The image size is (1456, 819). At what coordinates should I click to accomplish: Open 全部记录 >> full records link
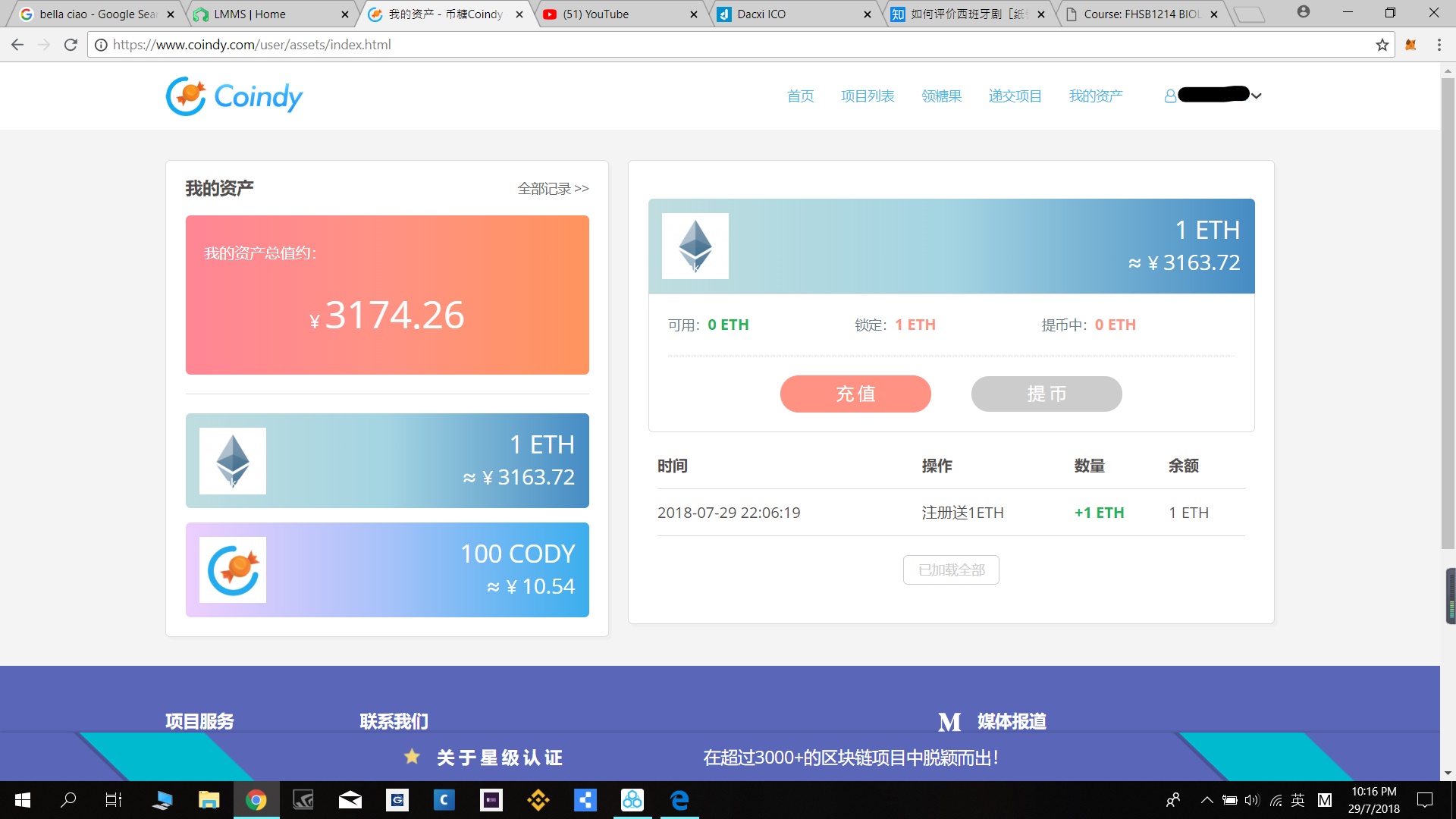click(553, 189)
